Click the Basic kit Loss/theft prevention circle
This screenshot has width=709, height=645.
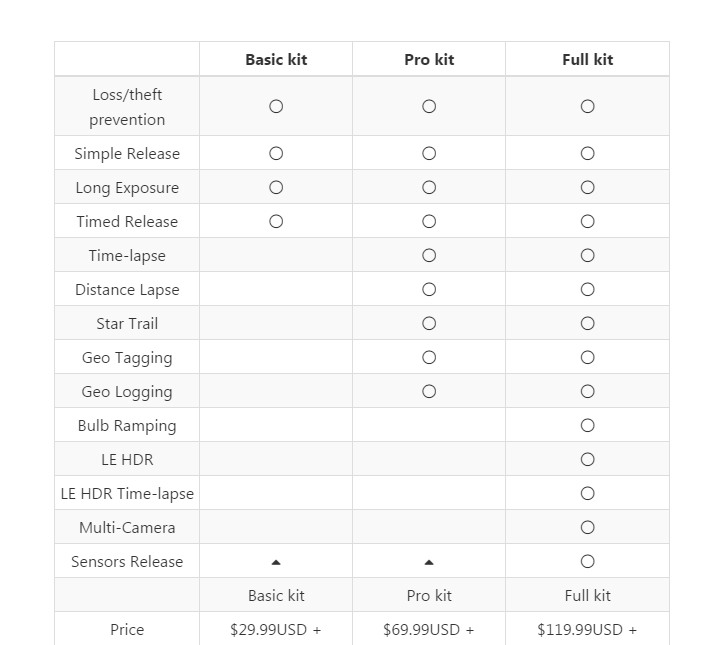(276, 106)
